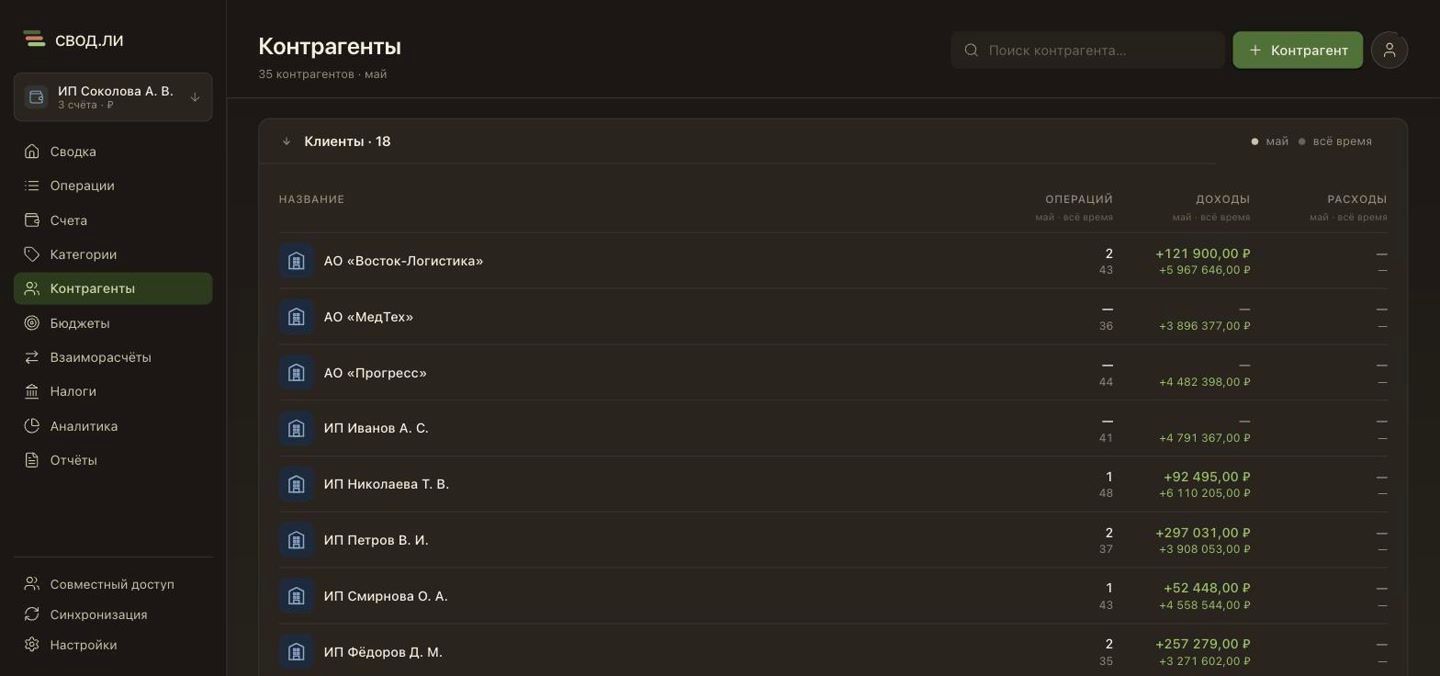This screenshot has width=1440, height=676.
Task: Open Взаиморасчёты arrows icon
Action: pyautogui.click(x=32, y=357)
